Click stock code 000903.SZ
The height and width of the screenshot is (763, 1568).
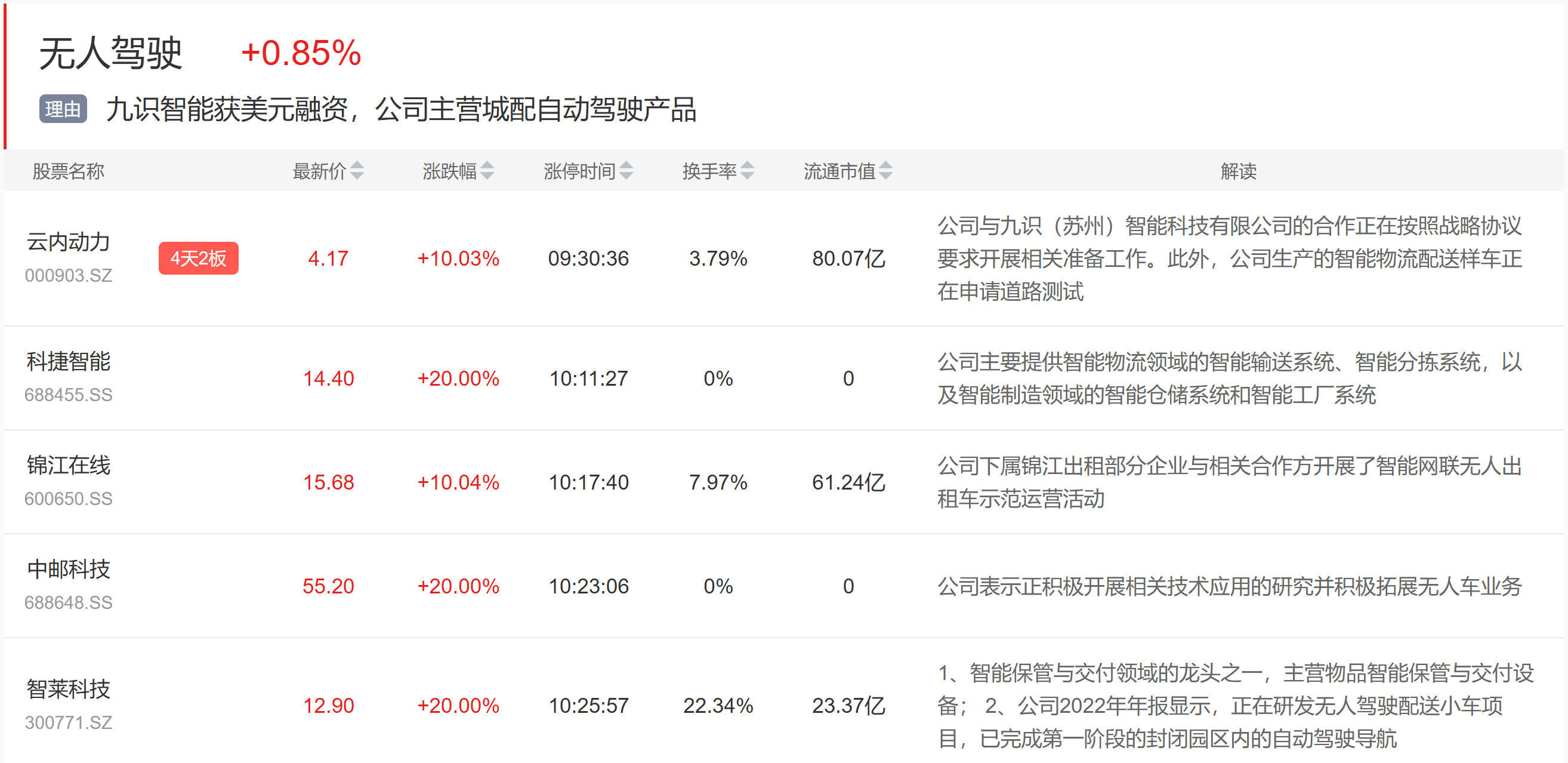click(x=68, y=275)
